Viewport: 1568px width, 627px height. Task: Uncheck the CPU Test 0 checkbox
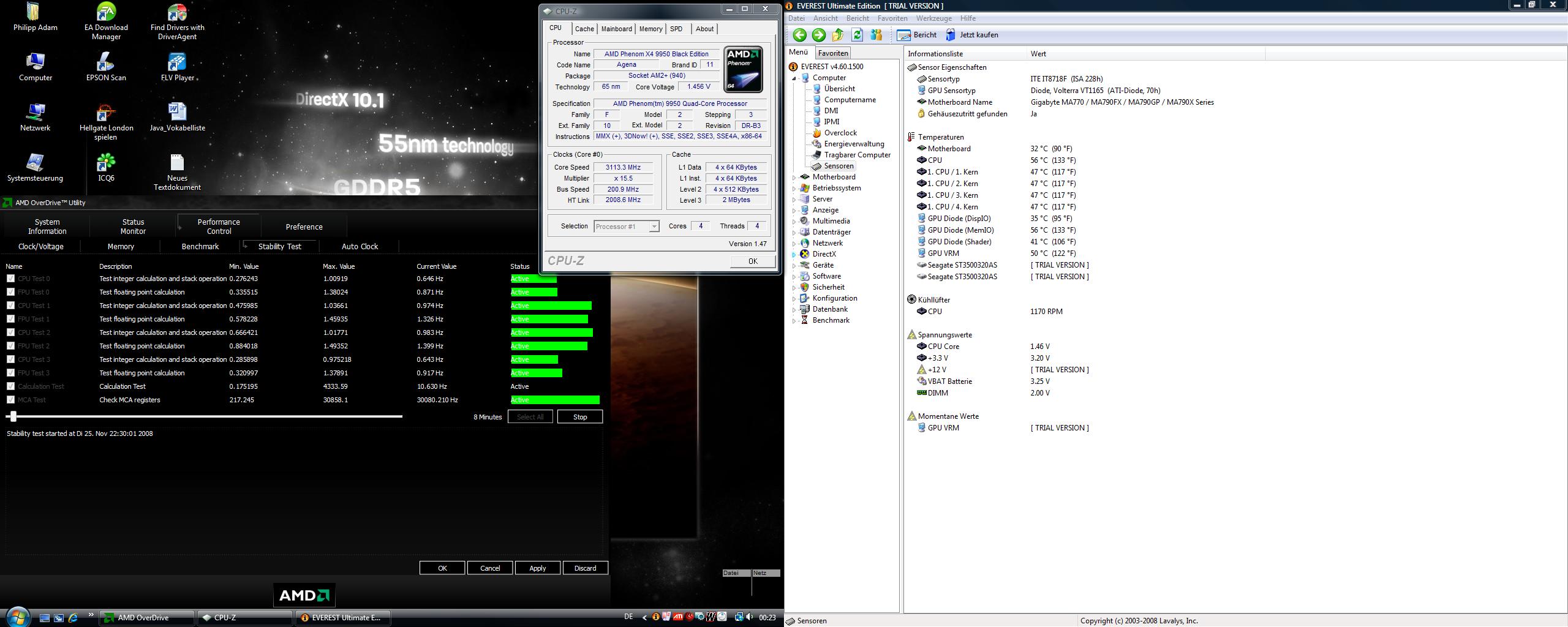click(10, 279)
